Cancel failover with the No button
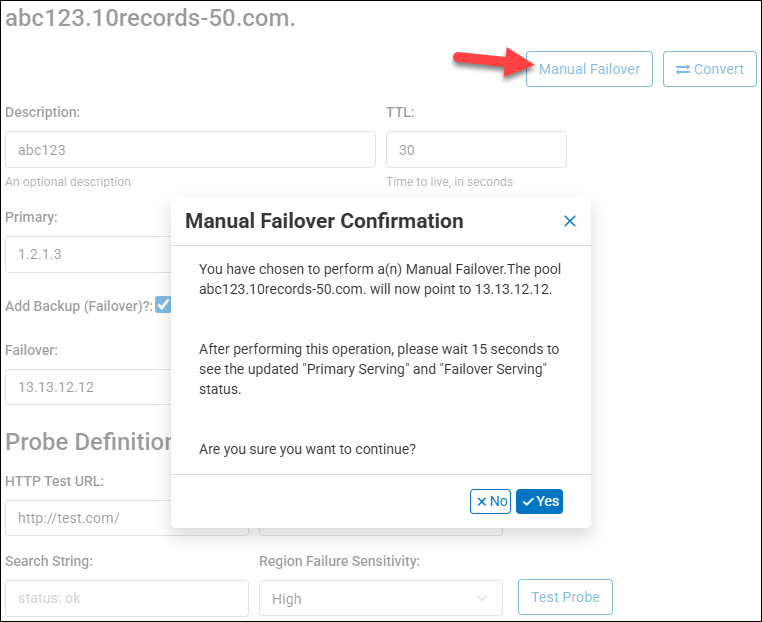Screen dimensions: 762x622 coord(491,501)
